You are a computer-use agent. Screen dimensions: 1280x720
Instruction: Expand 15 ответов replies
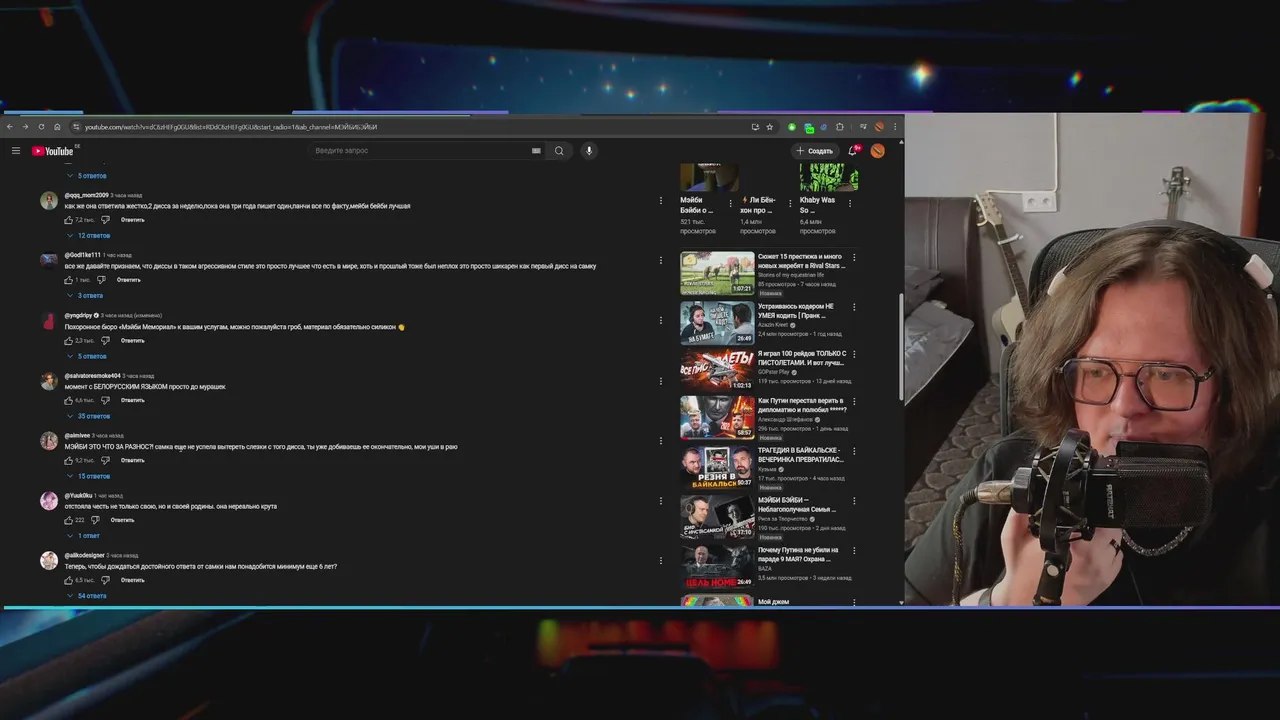[x=88, y=476]
